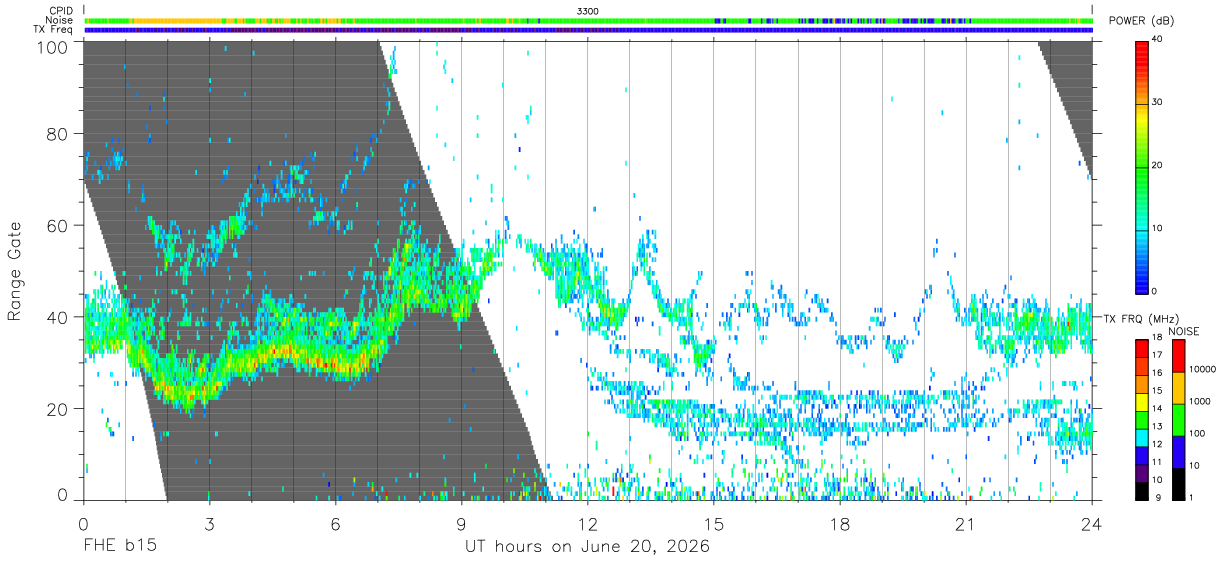1228x567 pixels.
Task: Click the 10000 label on noise scale
Action: 1203,370
